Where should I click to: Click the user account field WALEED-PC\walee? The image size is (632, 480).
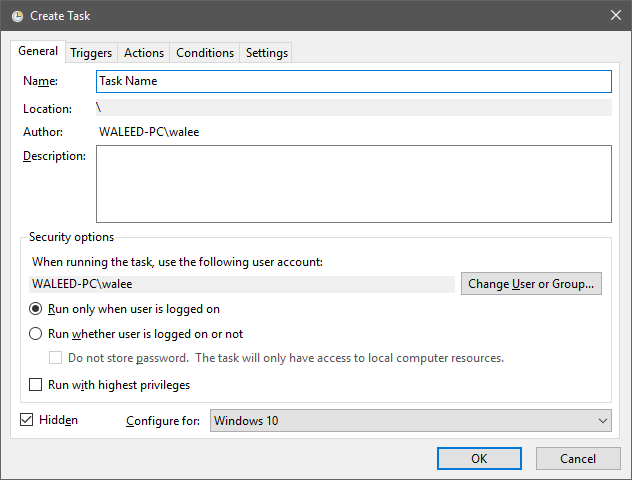(x=242, y=284)
